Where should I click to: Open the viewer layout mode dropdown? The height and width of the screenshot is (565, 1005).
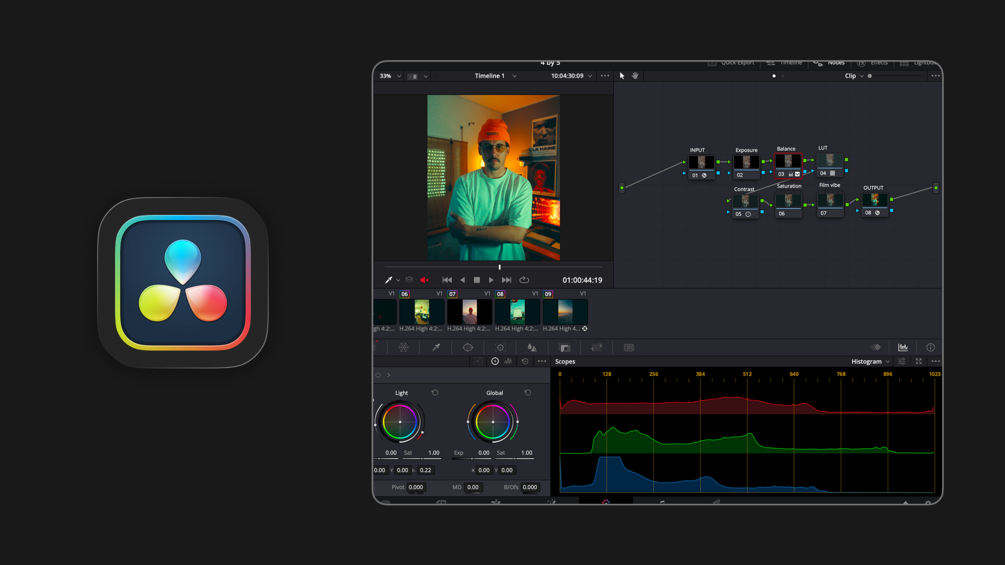[417, 76]
